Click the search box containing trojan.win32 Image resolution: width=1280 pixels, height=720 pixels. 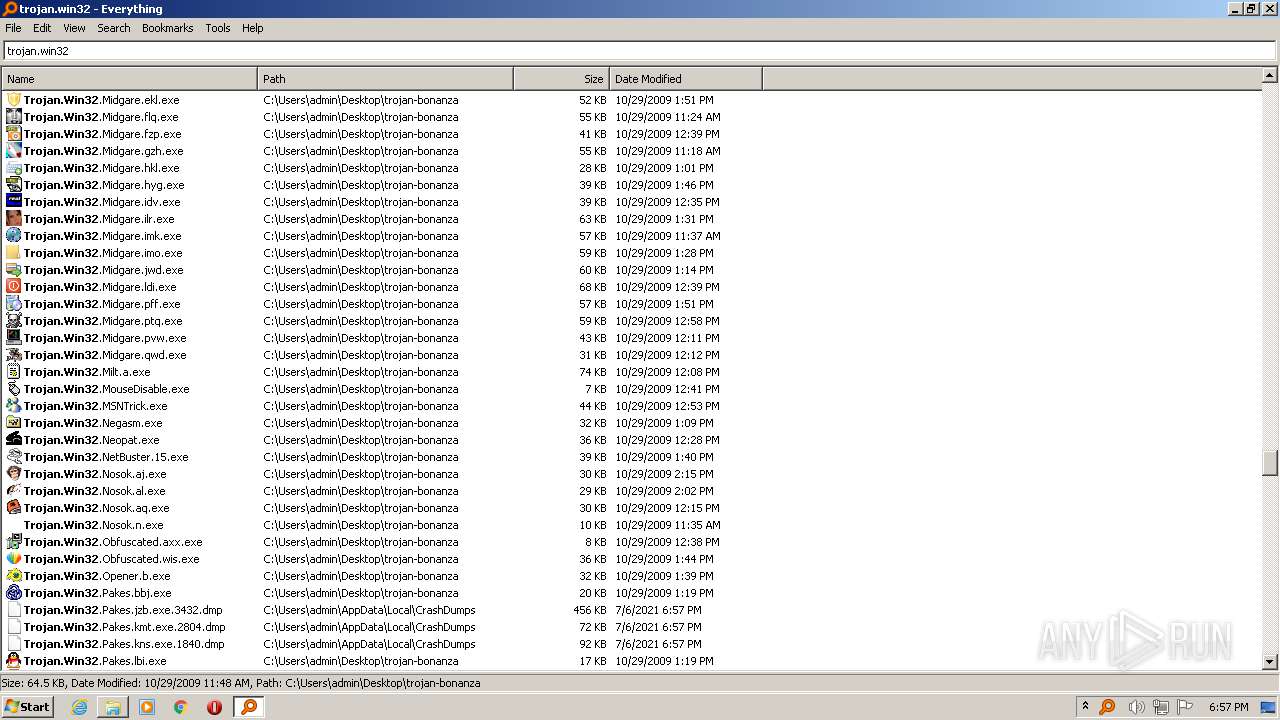640,51
